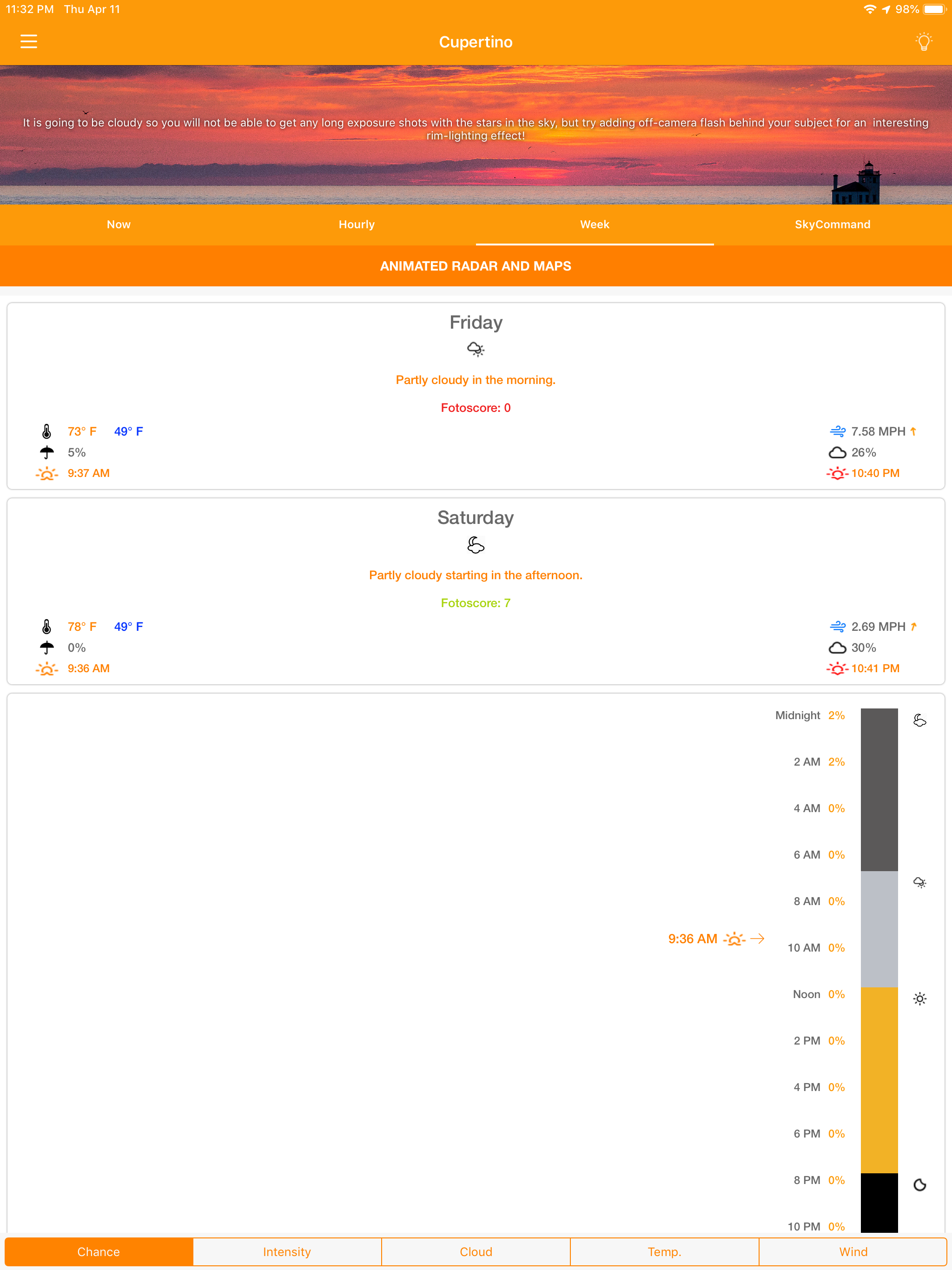Switch chart to Cloud segment
This screenshot has height=1270, width=952.
(476, 1251)
